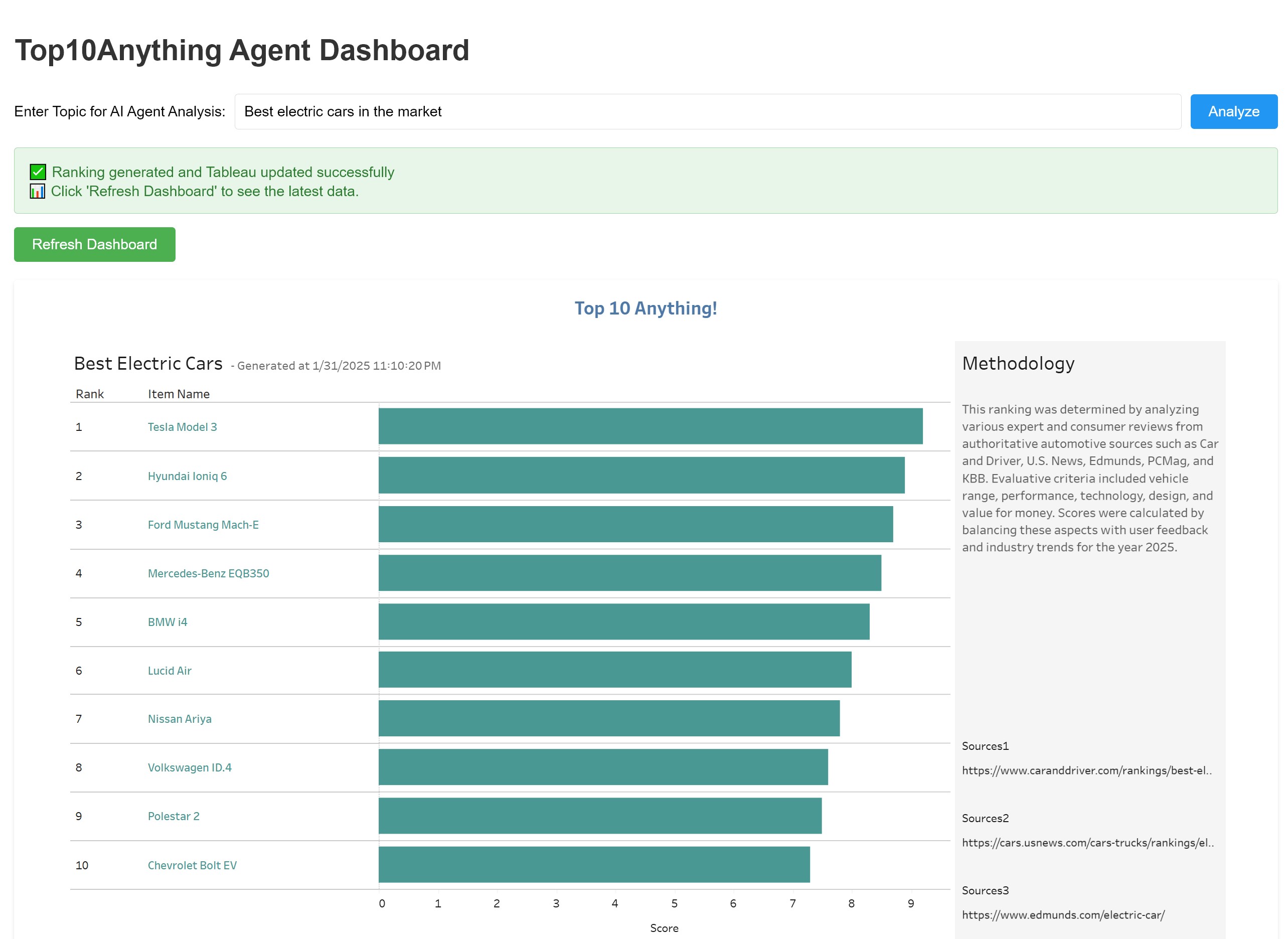Click the Ford Mustang Mach-E bar

(x=635, y=524)
